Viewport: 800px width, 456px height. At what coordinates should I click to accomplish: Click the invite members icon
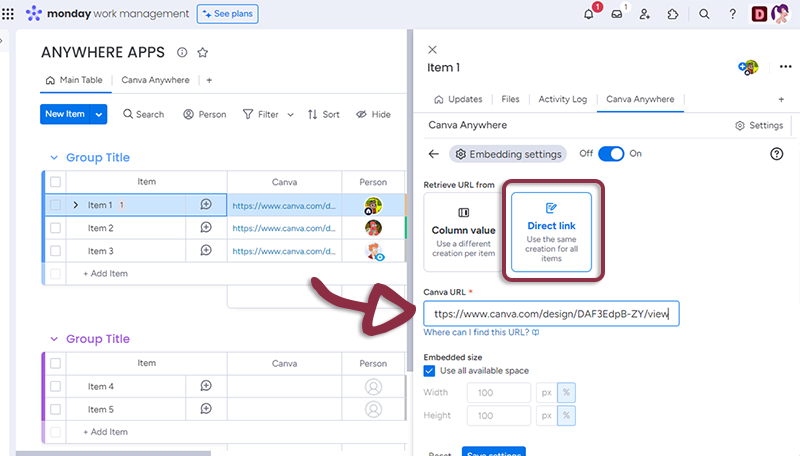(x=645, y=14)
